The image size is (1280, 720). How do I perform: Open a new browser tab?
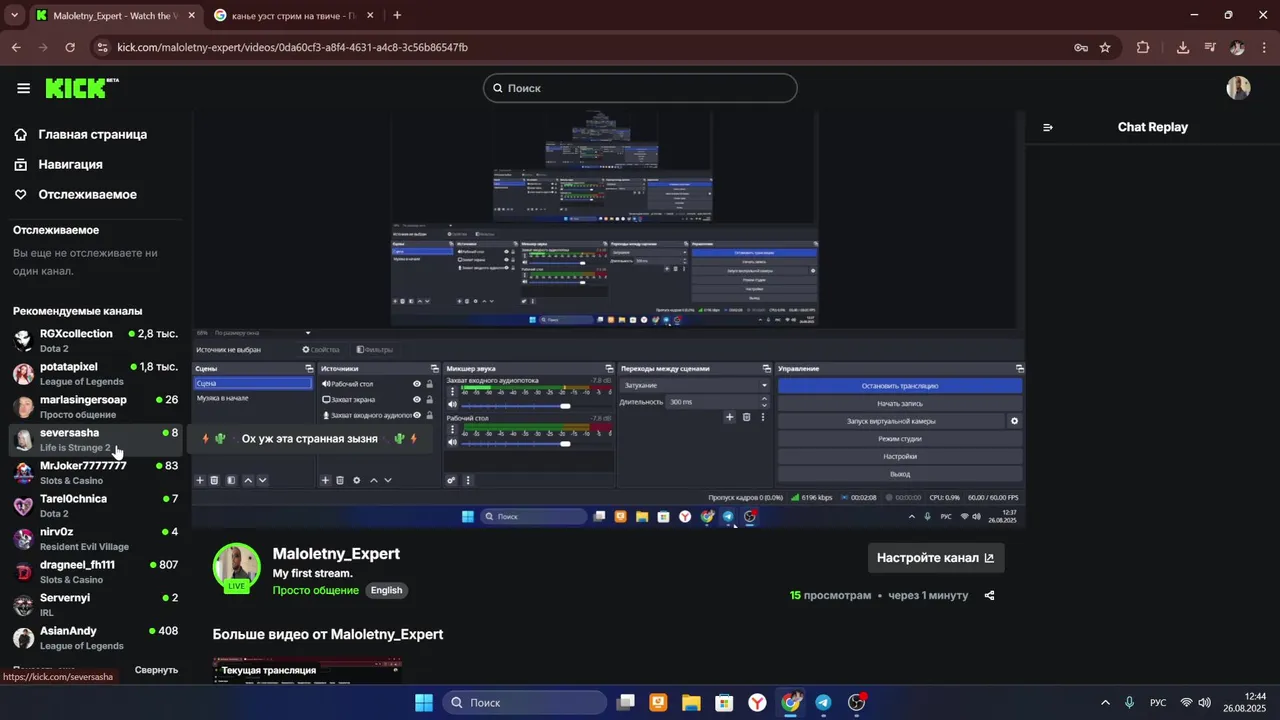(397, 15)
